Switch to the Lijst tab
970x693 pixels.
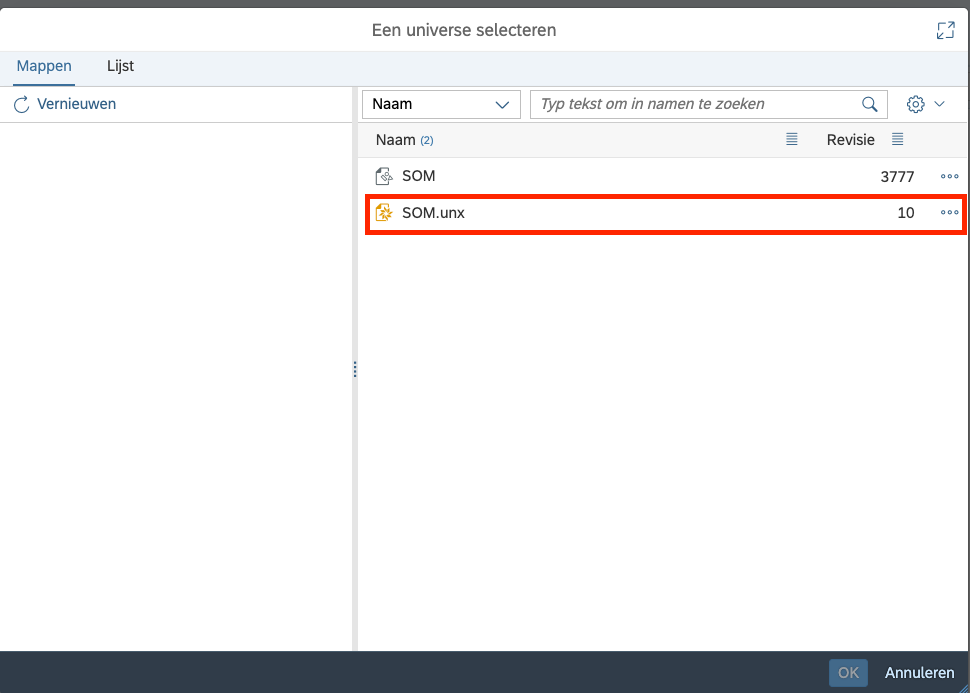tap(121, 66)
